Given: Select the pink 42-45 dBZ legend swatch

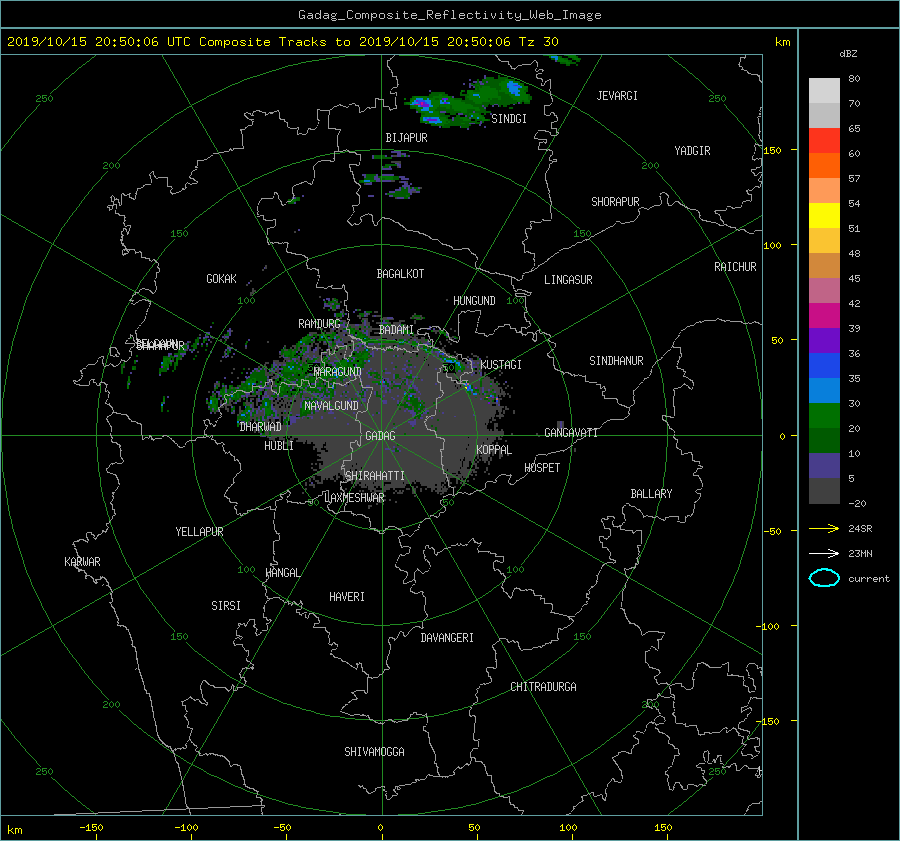Looking at the screenshot, I should pyautogui.click(x=824, y=290).
